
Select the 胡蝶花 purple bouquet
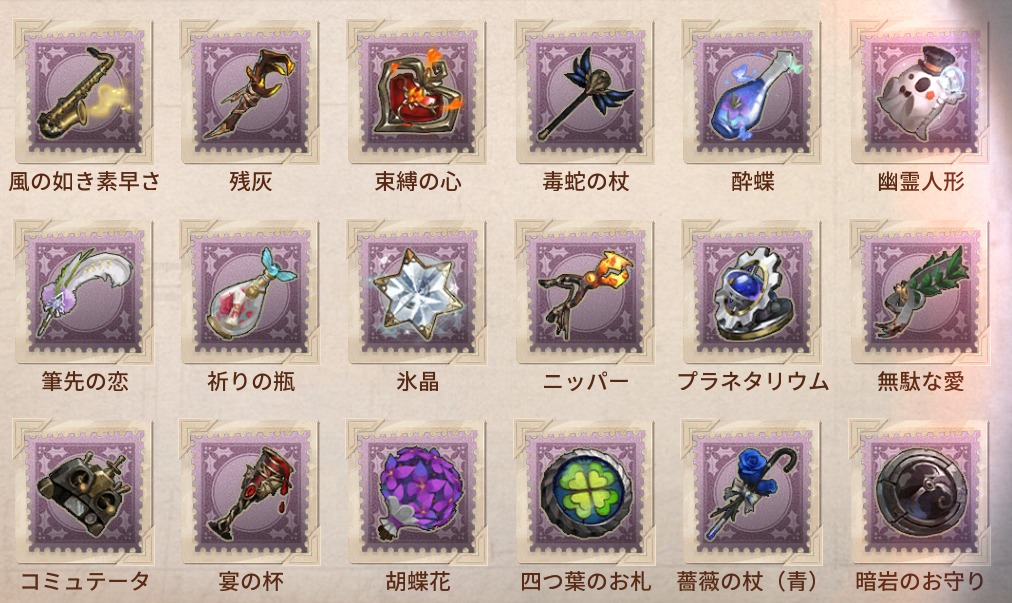coord(418,492)
